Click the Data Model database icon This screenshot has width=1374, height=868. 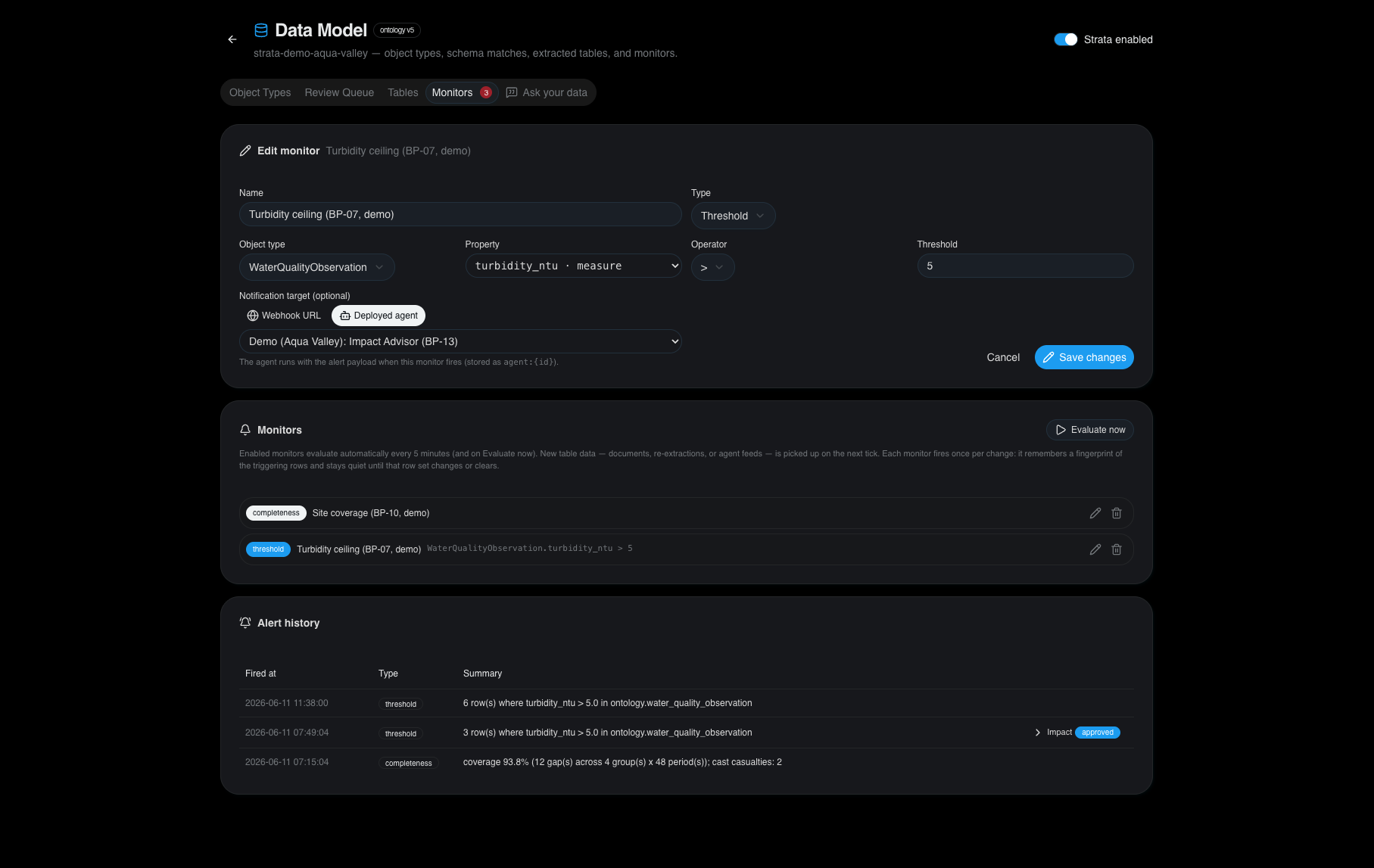click(261, 30)
